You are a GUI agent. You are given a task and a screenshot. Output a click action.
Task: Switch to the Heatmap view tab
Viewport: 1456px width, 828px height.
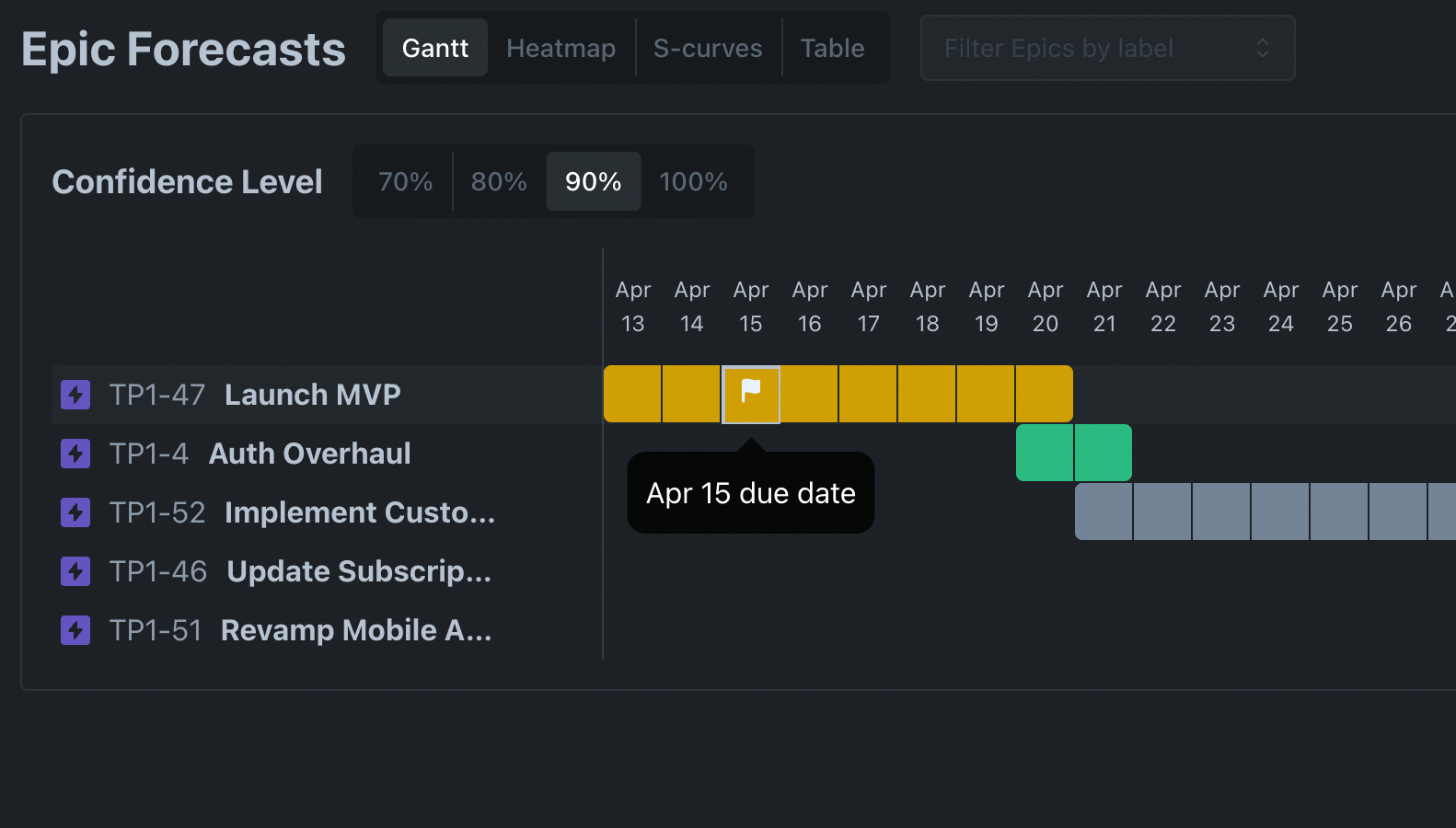(x=560, y=48)
